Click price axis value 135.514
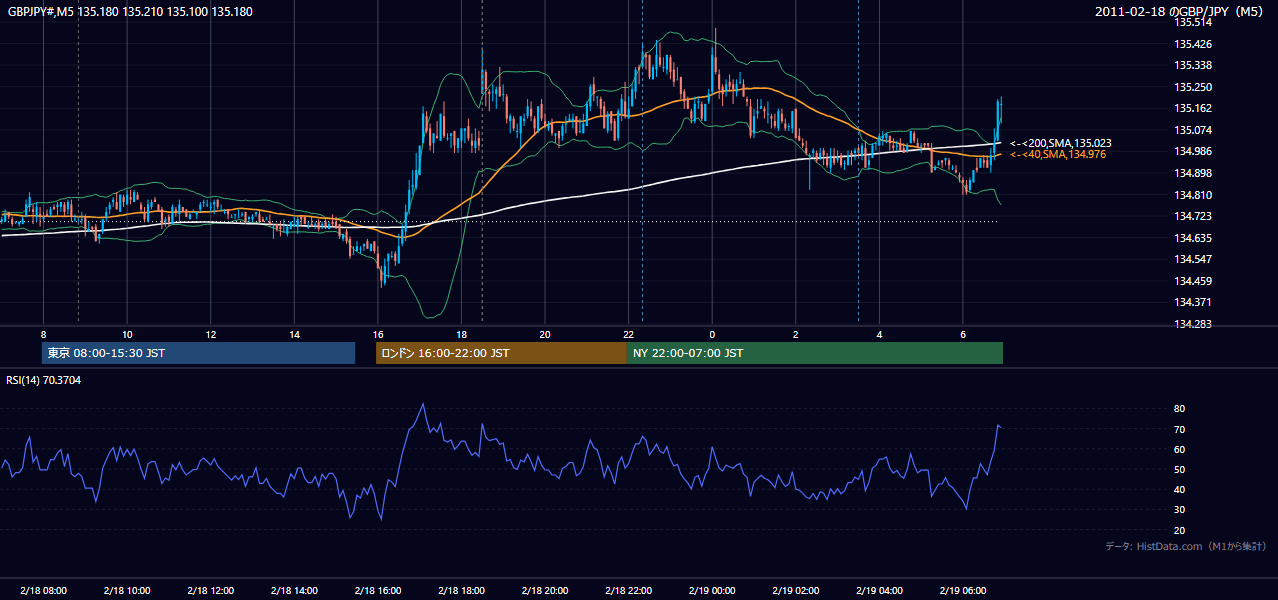 [x=1192, y=22]
